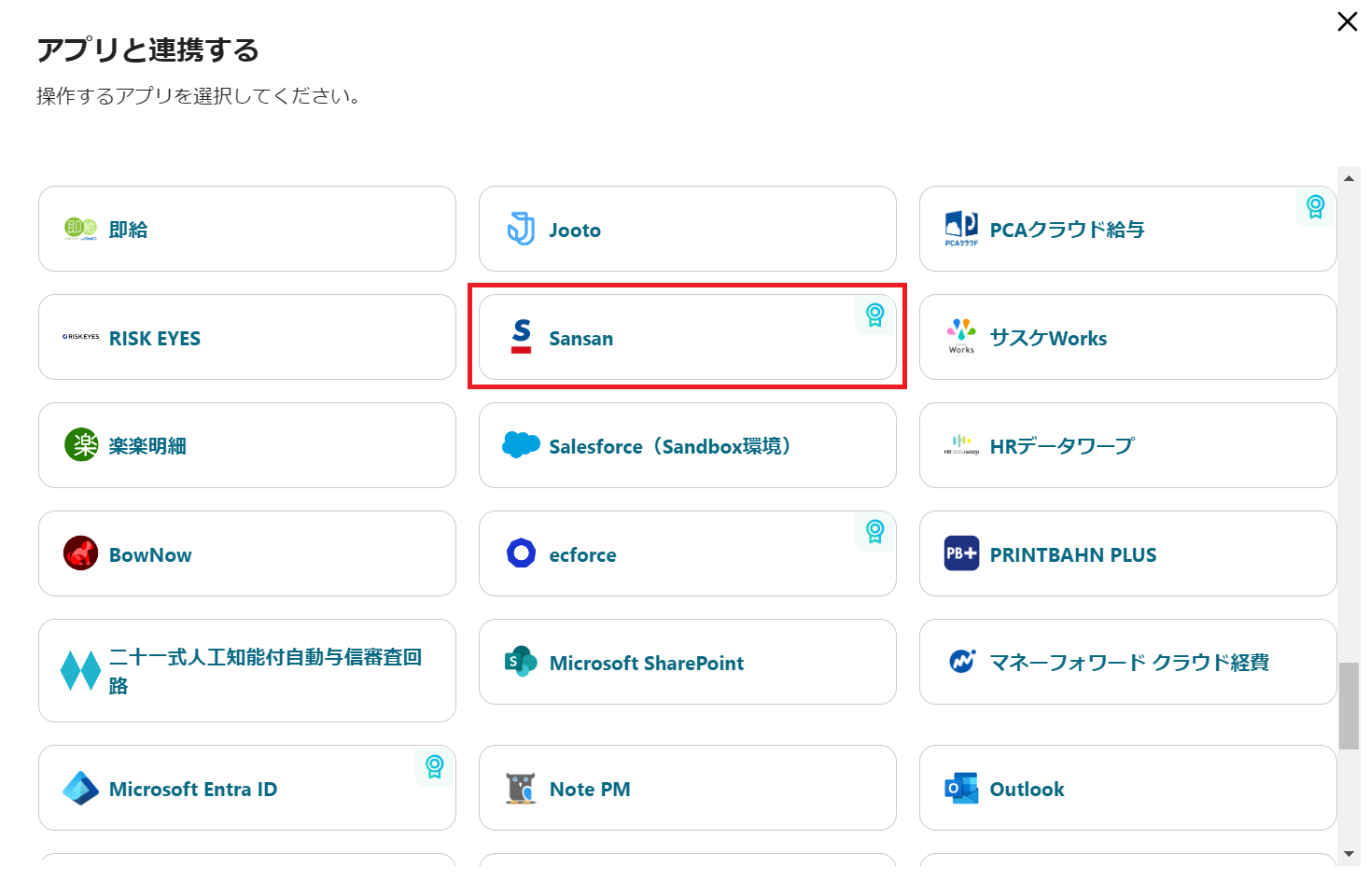This screenshot has width=1370, height=896.
Task: Click the scrollbar down arrow
Action: point(1349,853)
